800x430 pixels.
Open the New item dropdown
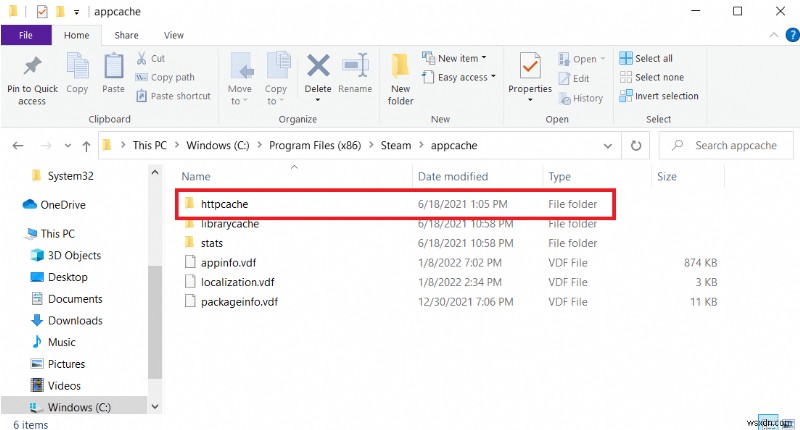pos(454,58)
